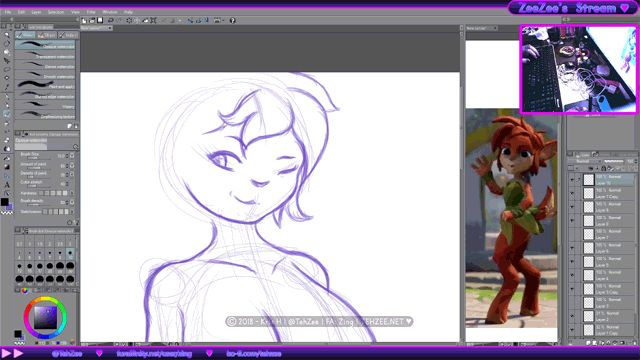Select the Eyedropper tool
This screenshot has height=360, width=640.
click(7, 87)
